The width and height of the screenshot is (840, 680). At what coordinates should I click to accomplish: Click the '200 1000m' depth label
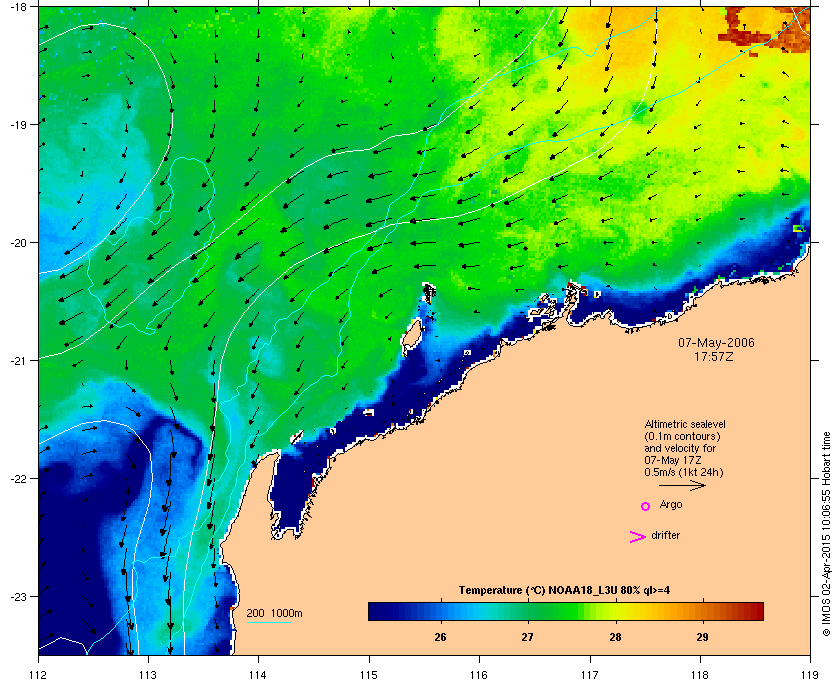click(x=274, y=613)
